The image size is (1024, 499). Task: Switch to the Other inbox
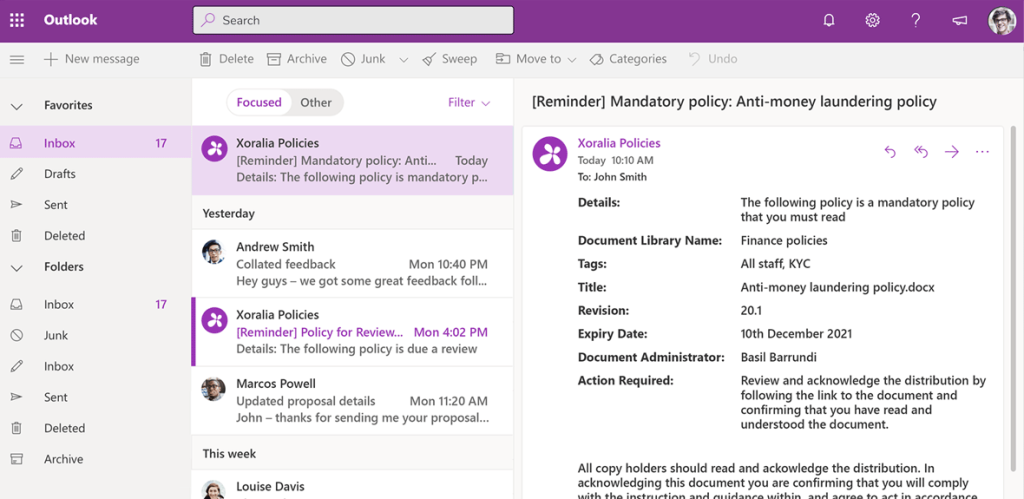(x=316, y=102)
